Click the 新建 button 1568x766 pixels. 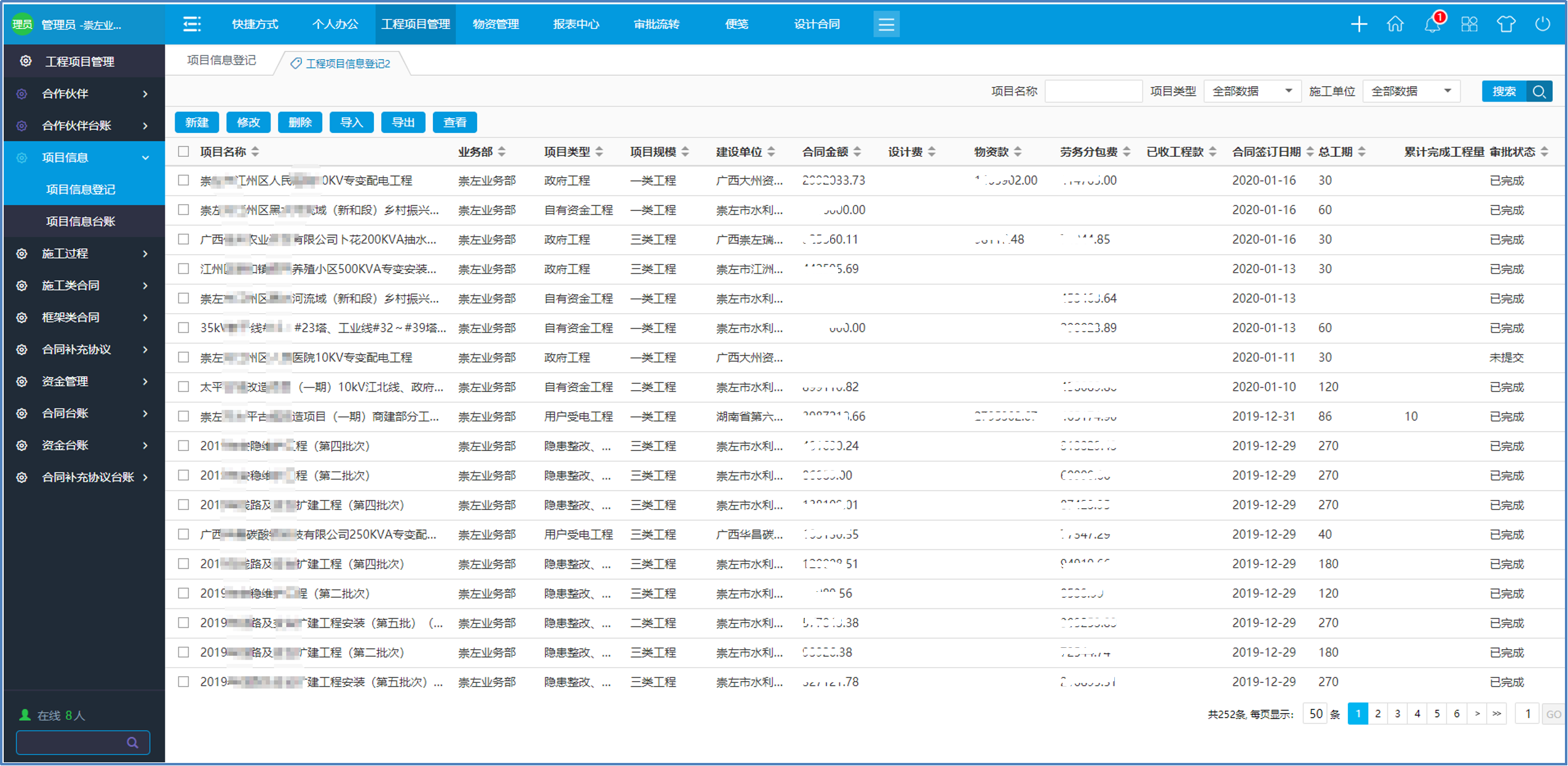(197, 122)
